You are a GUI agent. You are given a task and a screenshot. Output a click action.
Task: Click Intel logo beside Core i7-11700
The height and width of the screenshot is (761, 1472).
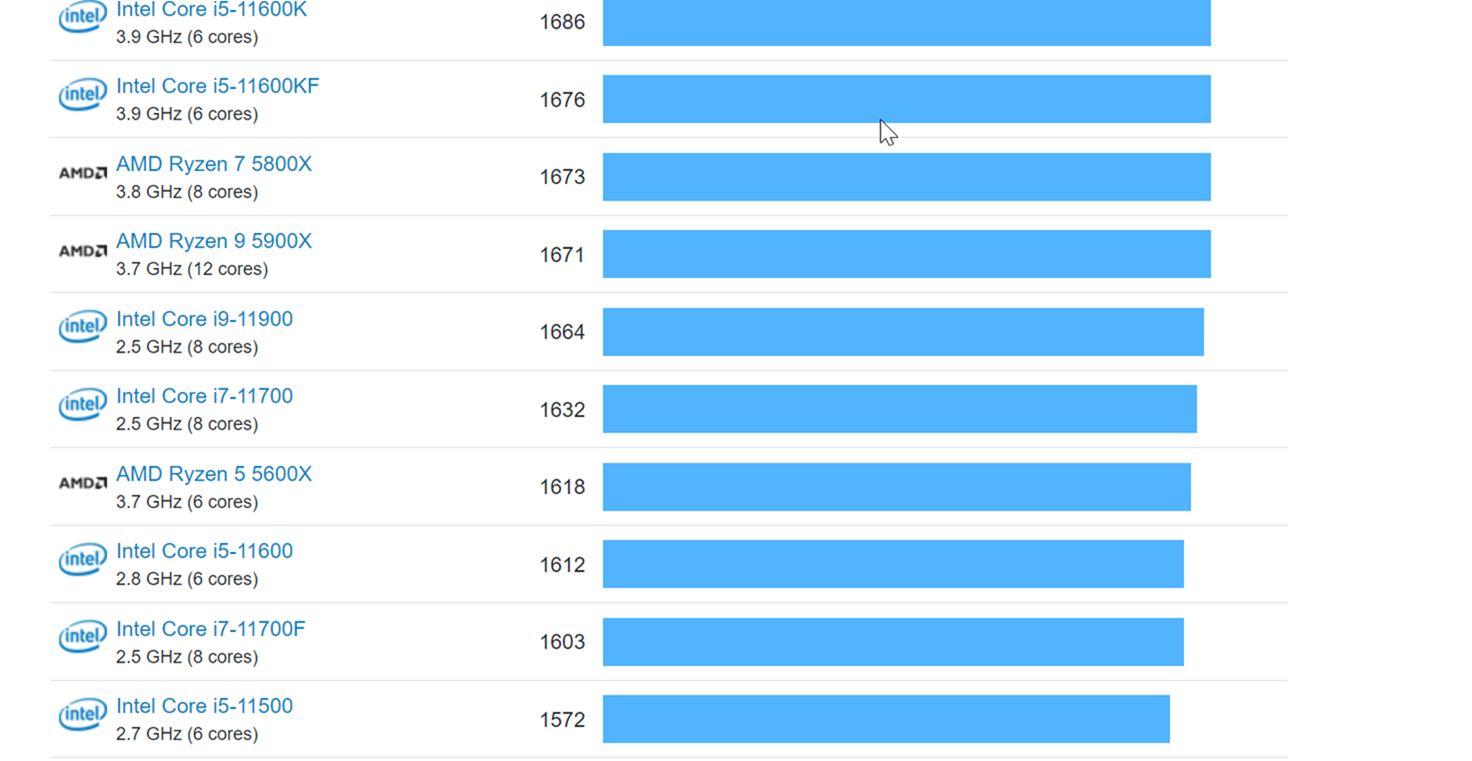coord(82,405)
